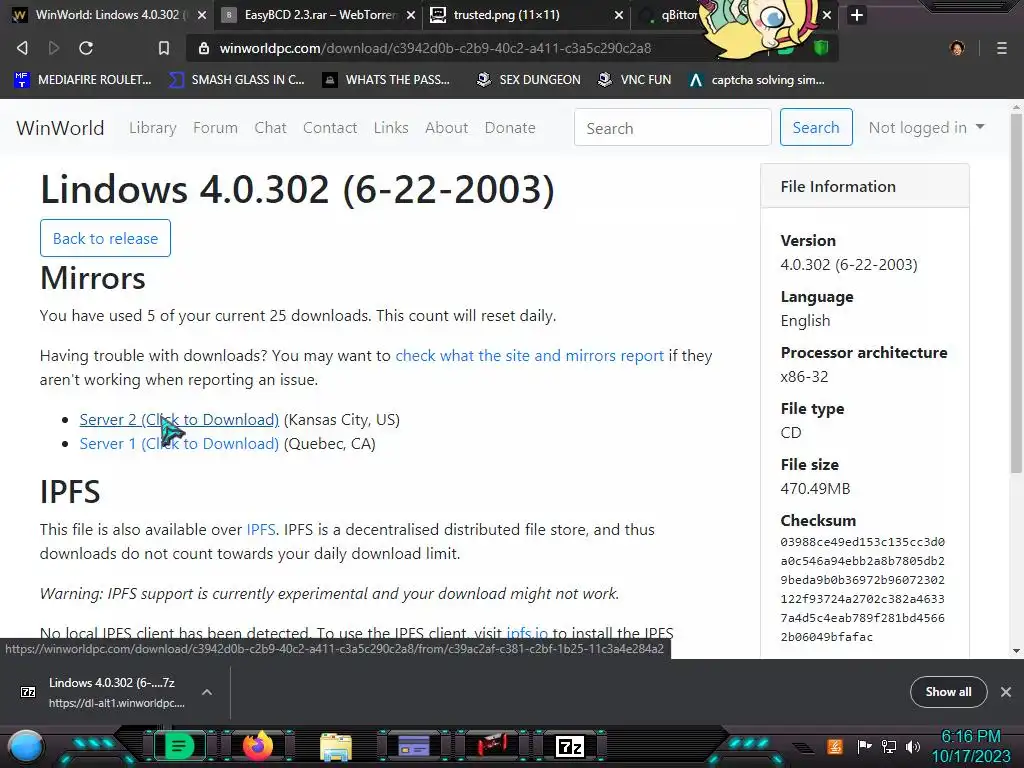
Task: Open the green chat app on taskbar
Action: [179, 746]
